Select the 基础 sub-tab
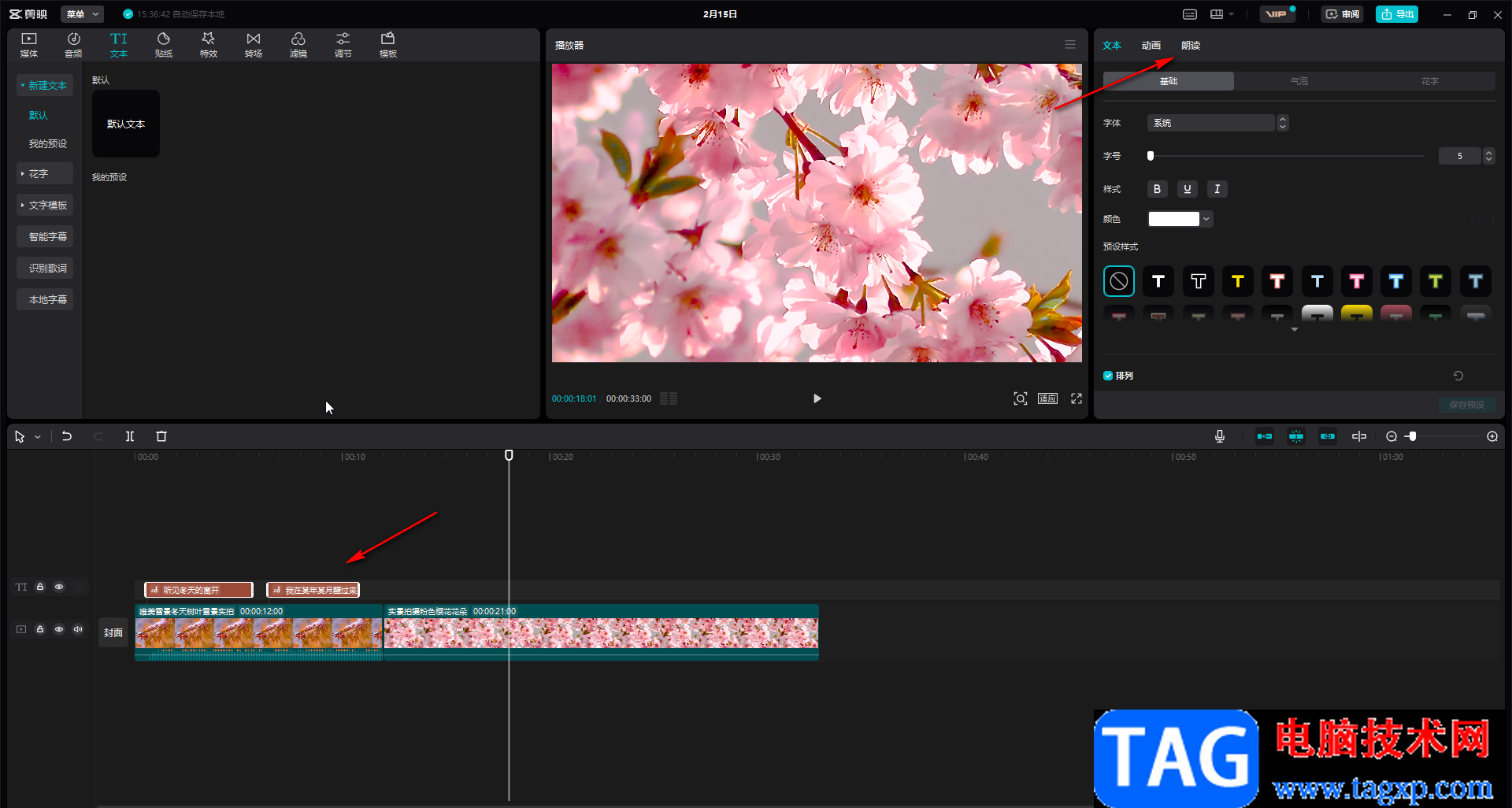 1169,81
